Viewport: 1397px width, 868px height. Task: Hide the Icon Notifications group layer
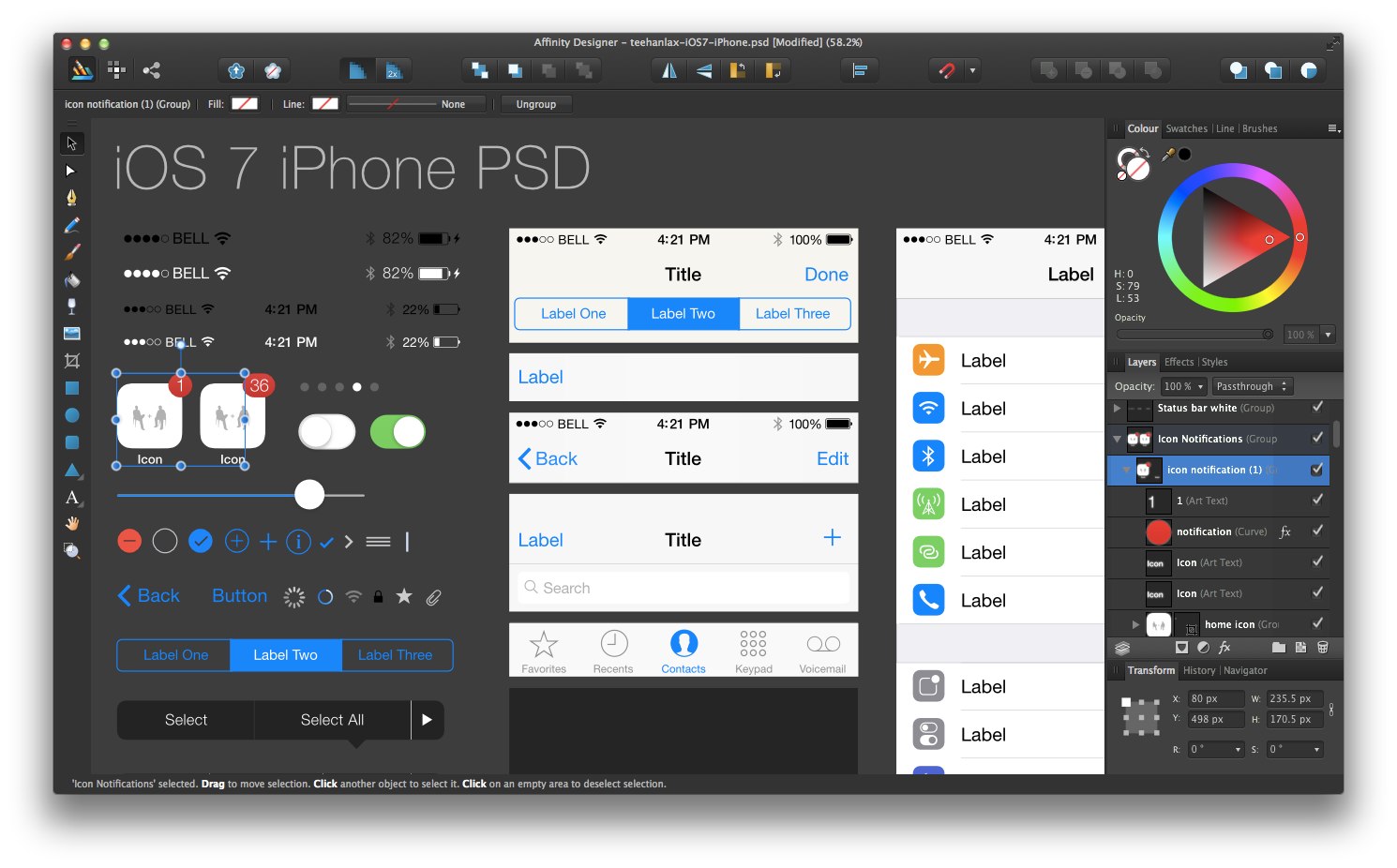1317,439
